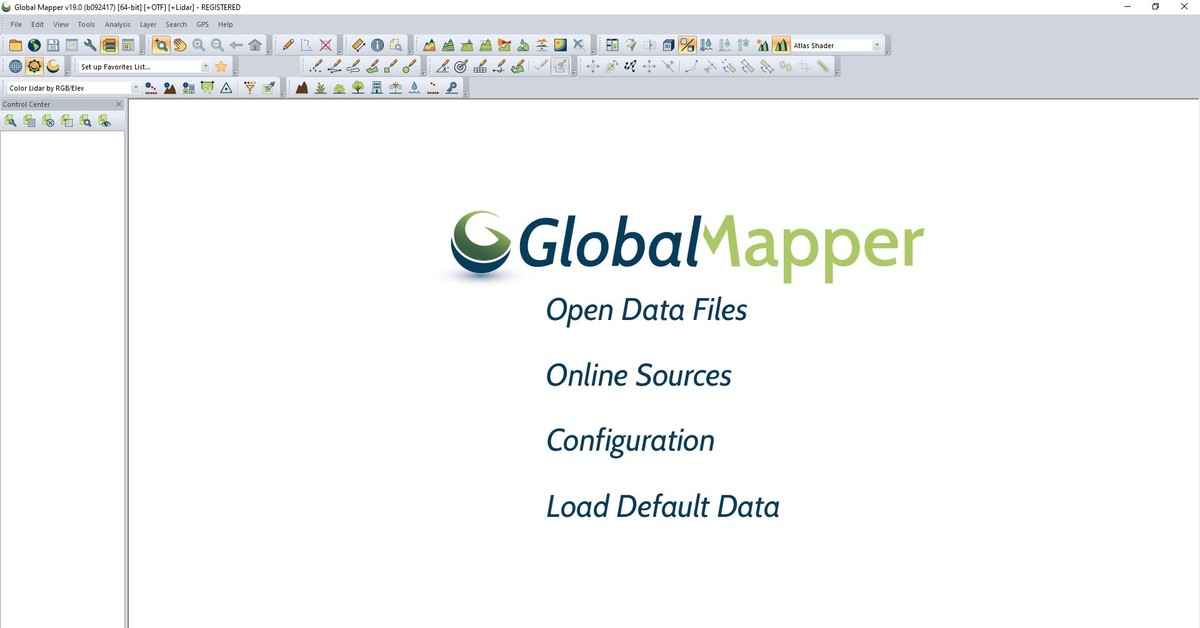This screenshot has height=628, width=1200.
Task: Click the Home full view icon
Action: coord(255,45)
